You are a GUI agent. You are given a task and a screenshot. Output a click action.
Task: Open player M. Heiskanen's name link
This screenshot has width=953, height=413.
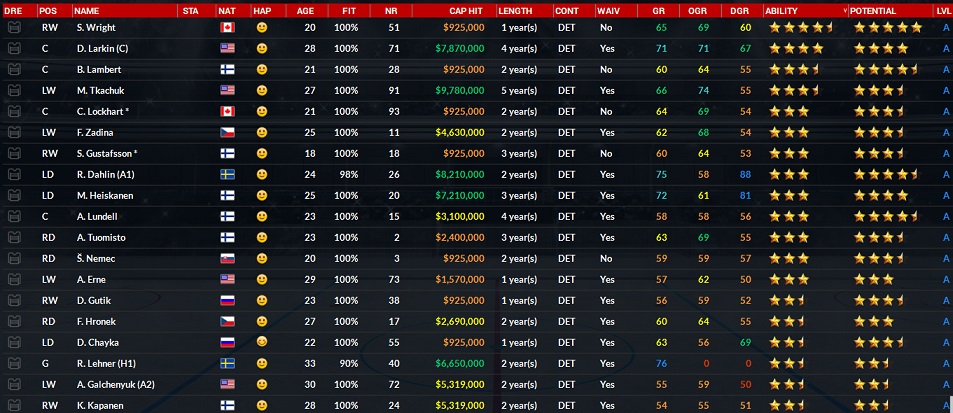(103, 195)
